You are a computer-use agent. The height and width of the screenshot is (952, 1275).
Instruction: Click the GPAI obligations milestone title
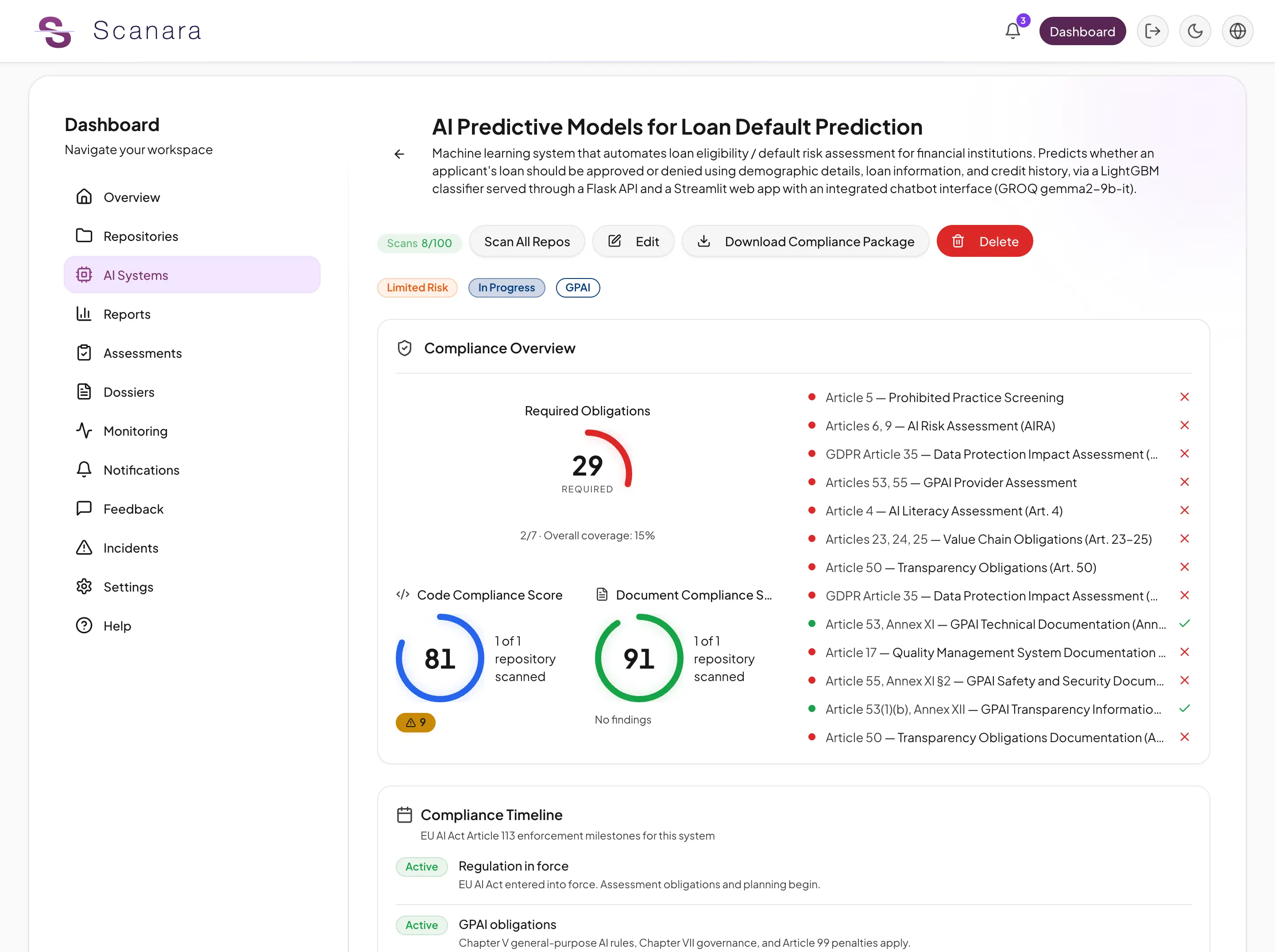click(x=508, y=925)
